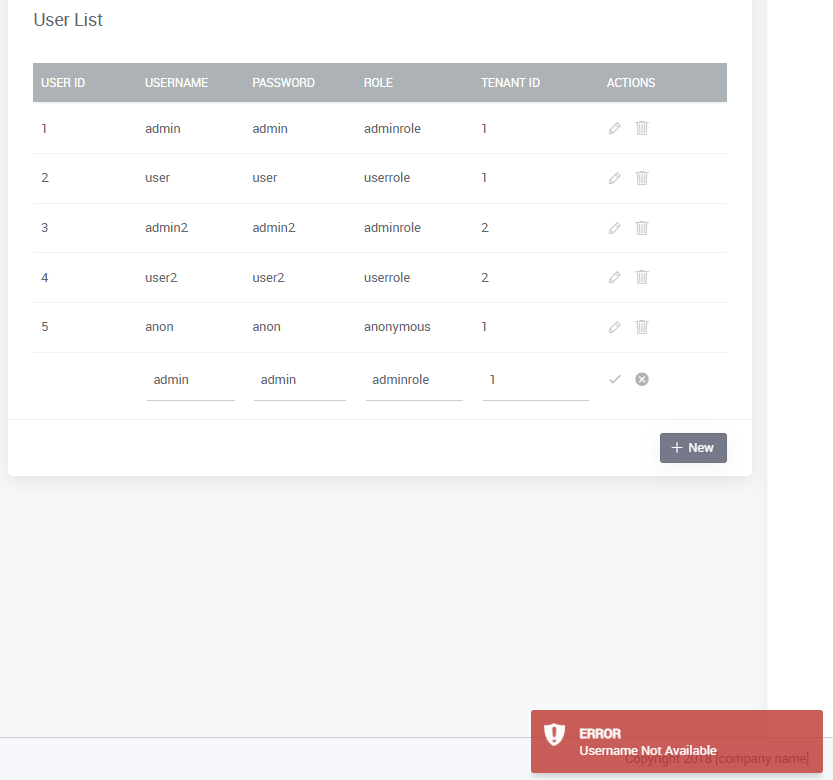The image size is (833, 780).
Task: Delete the admin2 user row
Action: click(x=641, y=227)
